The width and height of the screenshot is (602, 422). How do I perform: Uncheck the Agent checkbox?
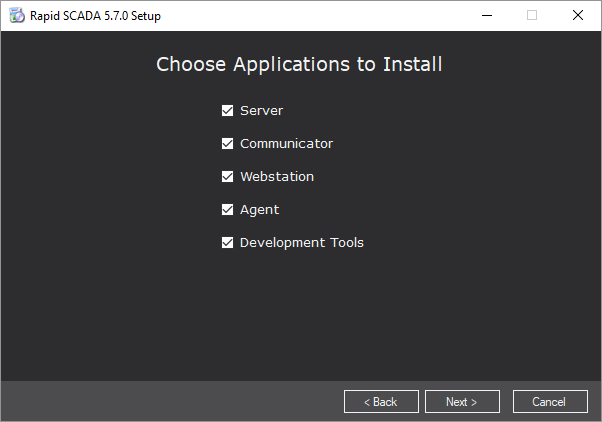pos(227,210)
